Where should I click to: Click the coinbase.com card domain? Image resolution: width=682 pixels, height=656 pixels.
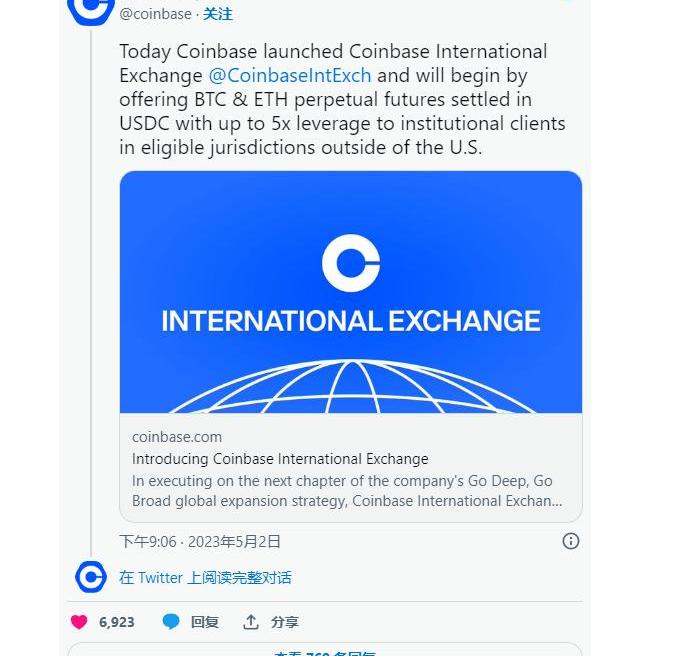177,437
